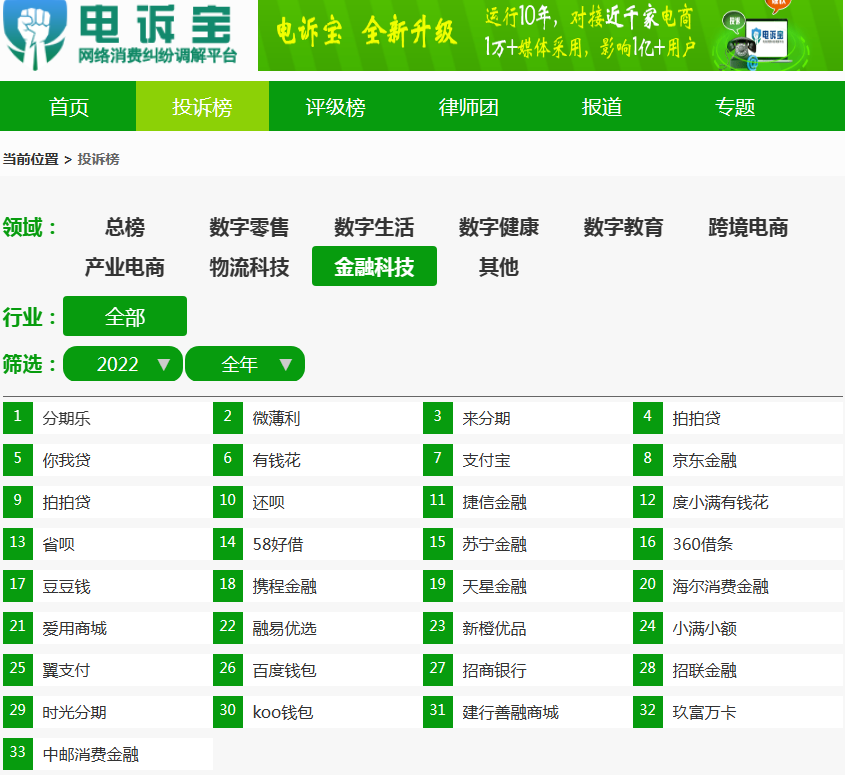View the 省呗 ranking entry

[108, 544]
